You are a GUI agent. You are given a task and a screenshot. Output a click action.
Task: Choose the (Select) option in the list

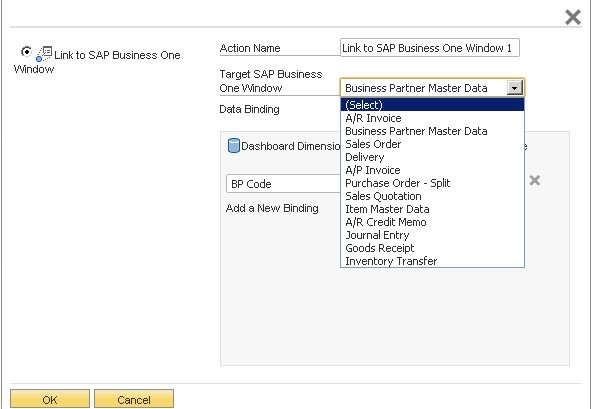pos(432,105)
